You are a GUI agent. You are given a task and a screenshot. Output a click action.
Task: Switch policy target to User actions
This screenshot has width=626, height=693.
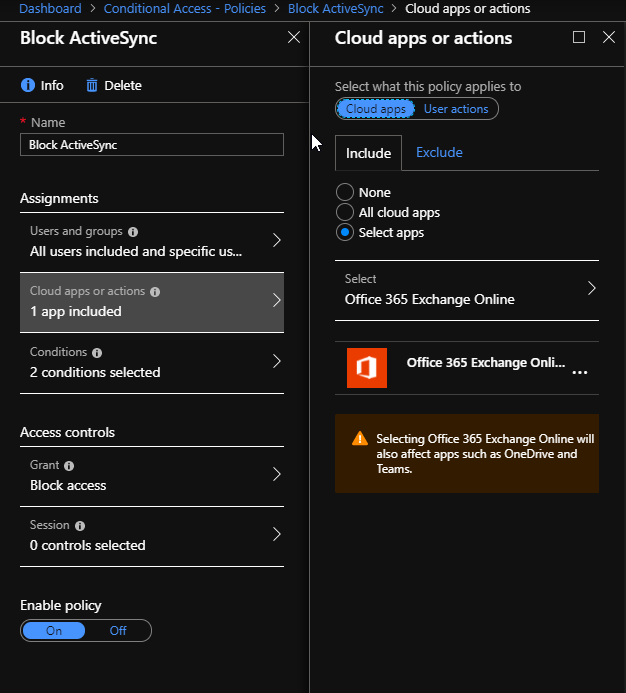point(456,109)
